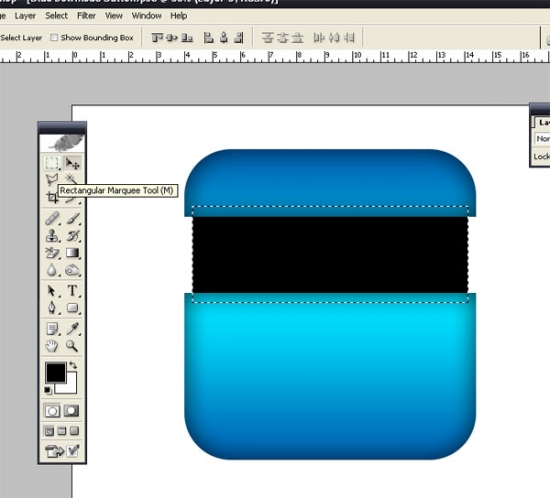Viewport: 550px width, 498px height.
Task: Click the horizontal ruler above the canvas
Action: [275, 56]
